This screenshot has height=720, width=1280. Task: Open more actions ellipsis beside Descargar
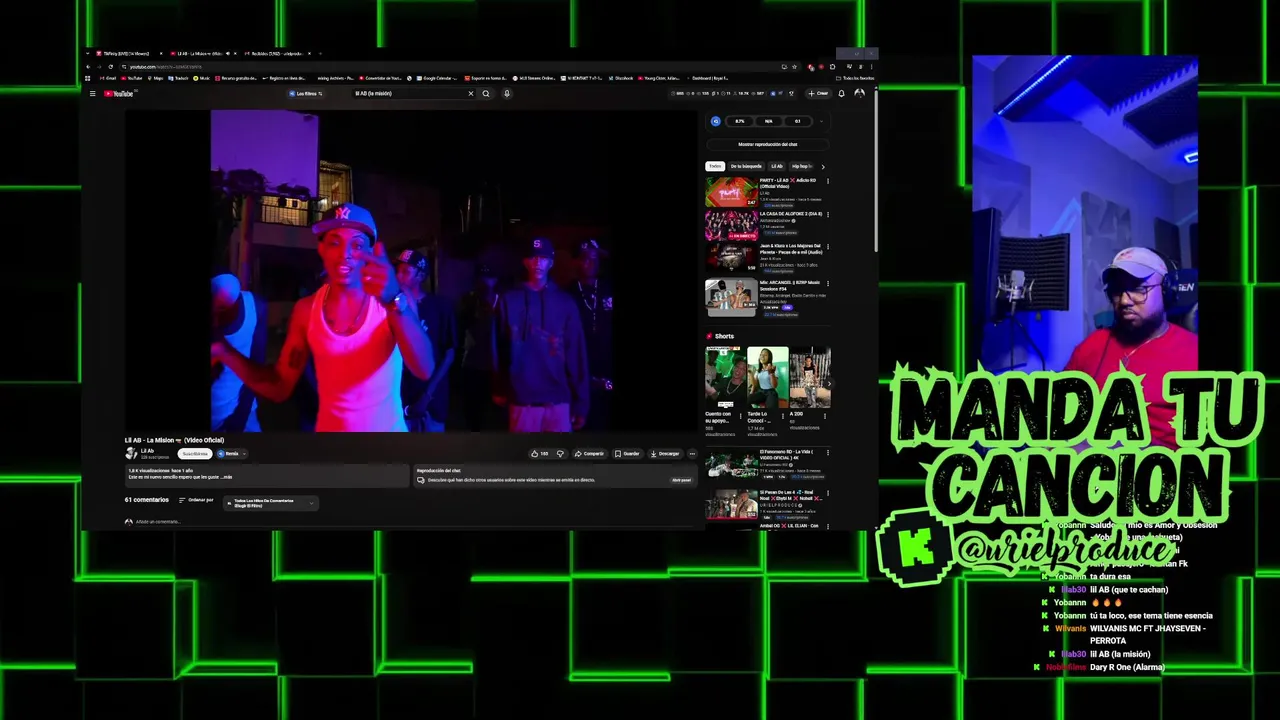[x=692, y=454]
